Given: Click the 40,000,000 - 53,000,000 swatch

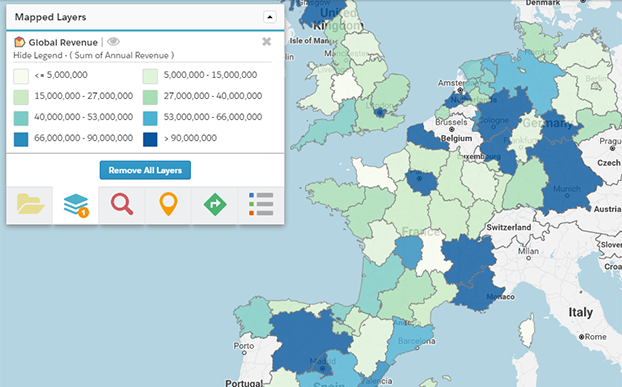Looking at the screenshot, I should pos(21,118).
